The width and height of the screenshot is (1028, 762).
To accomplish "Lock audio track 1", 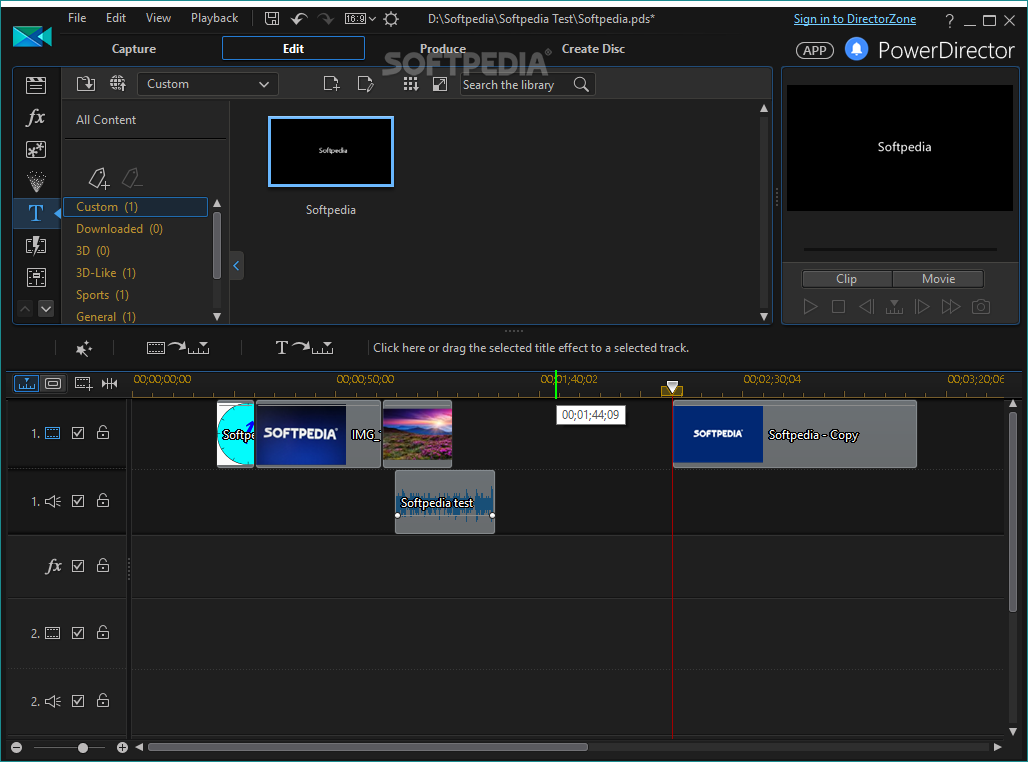I will point(103,500).
